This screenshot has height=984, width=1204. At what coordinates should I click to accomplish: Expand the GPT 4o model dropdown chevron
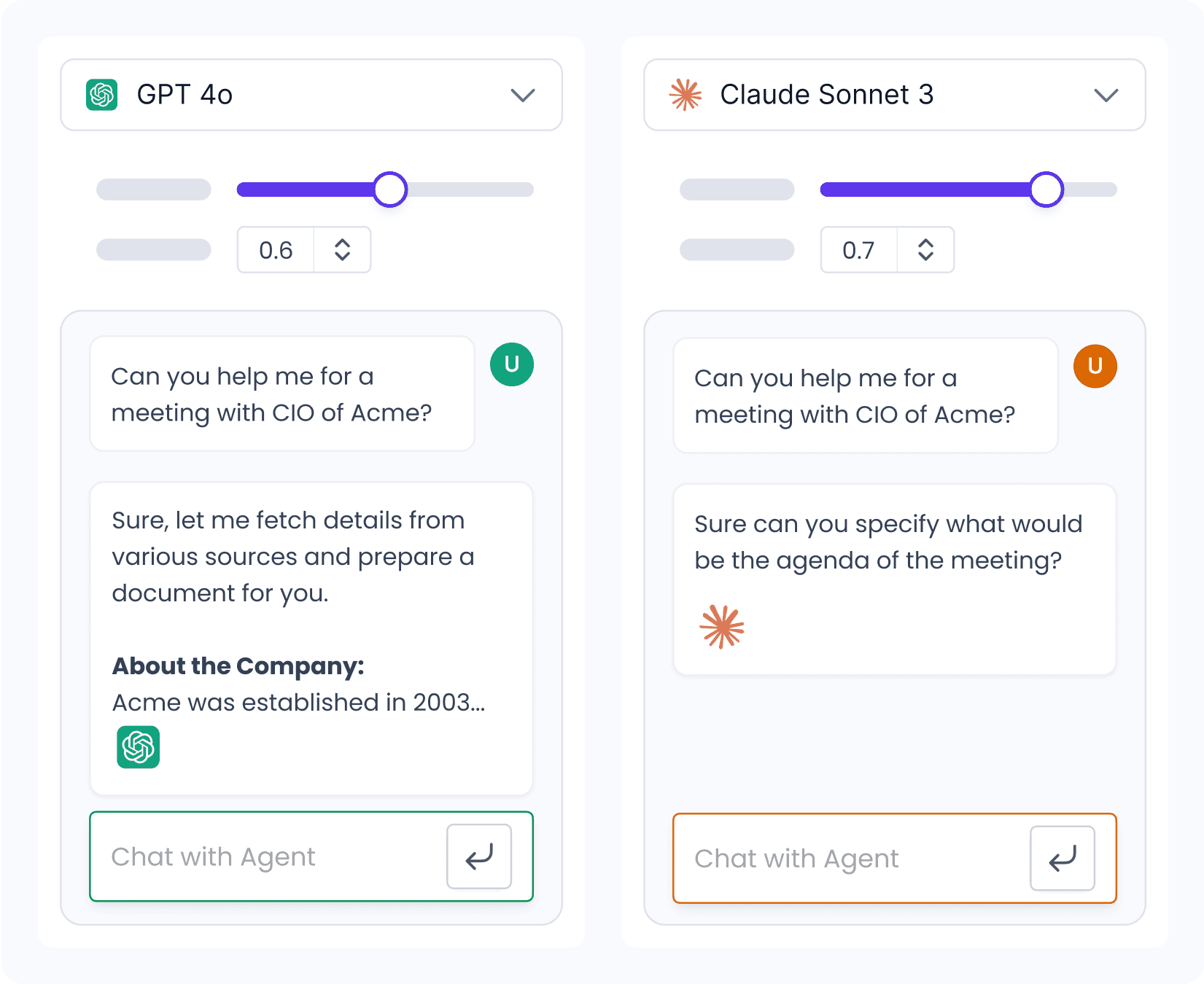[523, 95]
